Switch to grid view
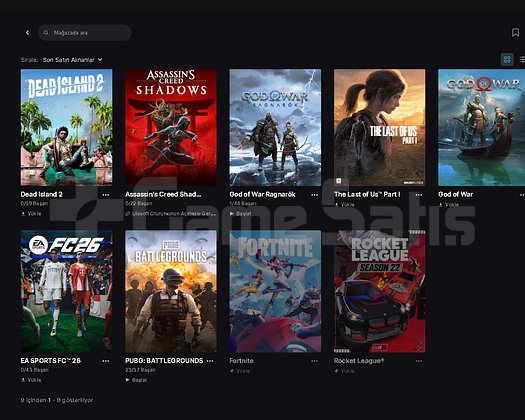 507,60
